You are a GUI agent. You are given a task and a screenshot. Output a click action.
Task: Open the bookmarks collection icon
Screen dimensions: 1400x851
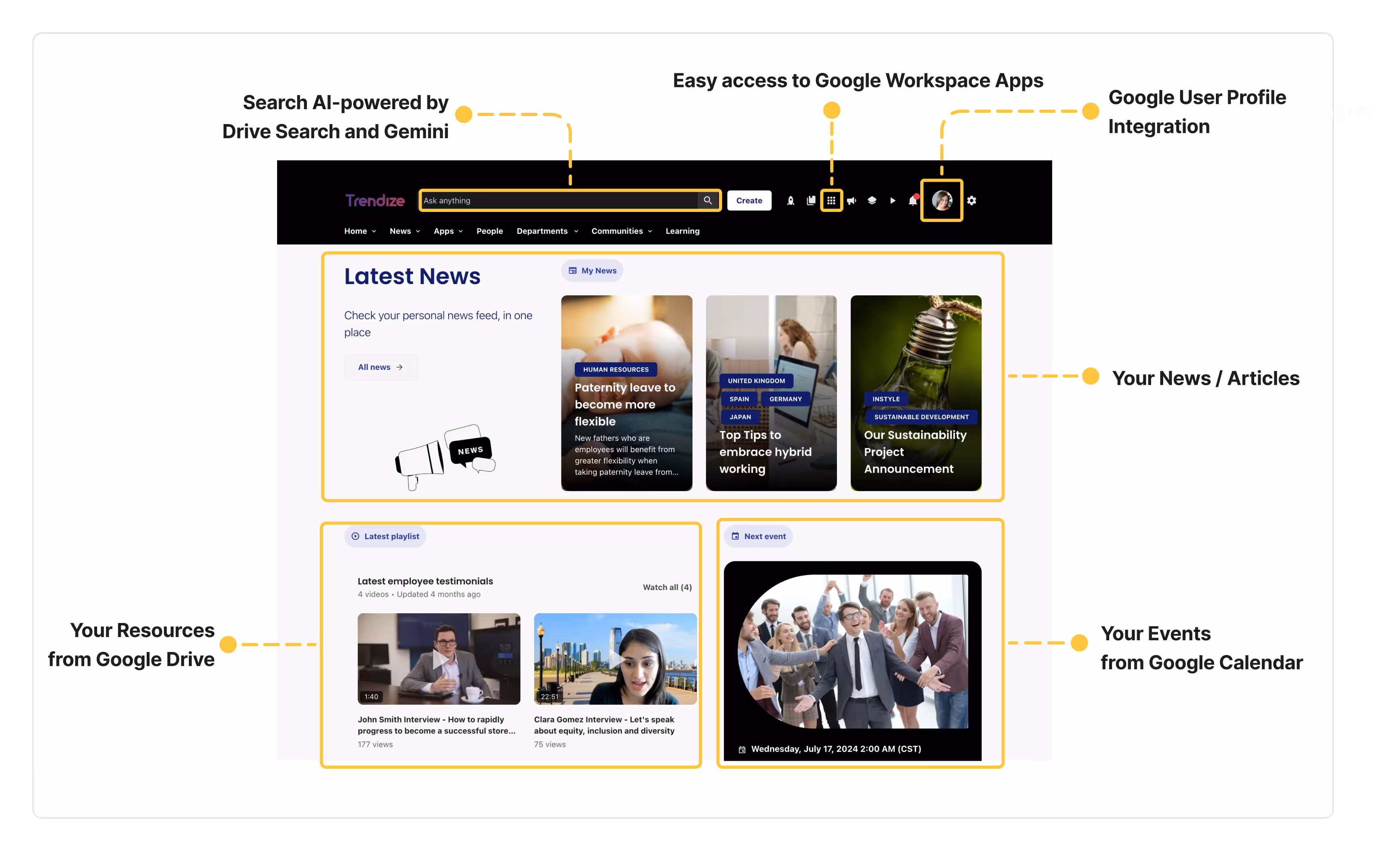click(811, 201)
